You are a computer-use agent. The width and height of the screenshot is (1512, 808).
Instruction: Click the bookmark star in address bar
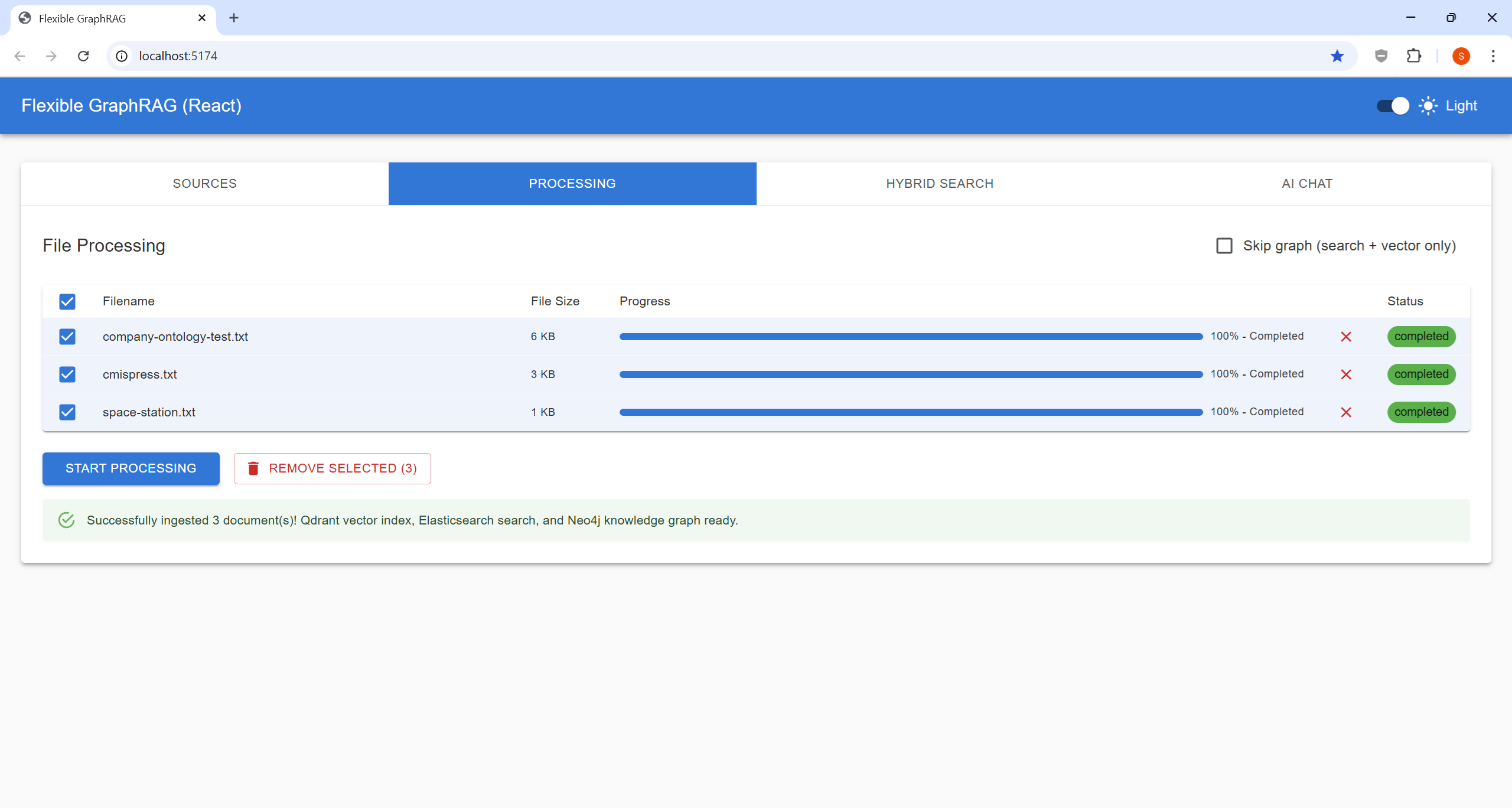pyautogui.click(x=1337, y=56)
